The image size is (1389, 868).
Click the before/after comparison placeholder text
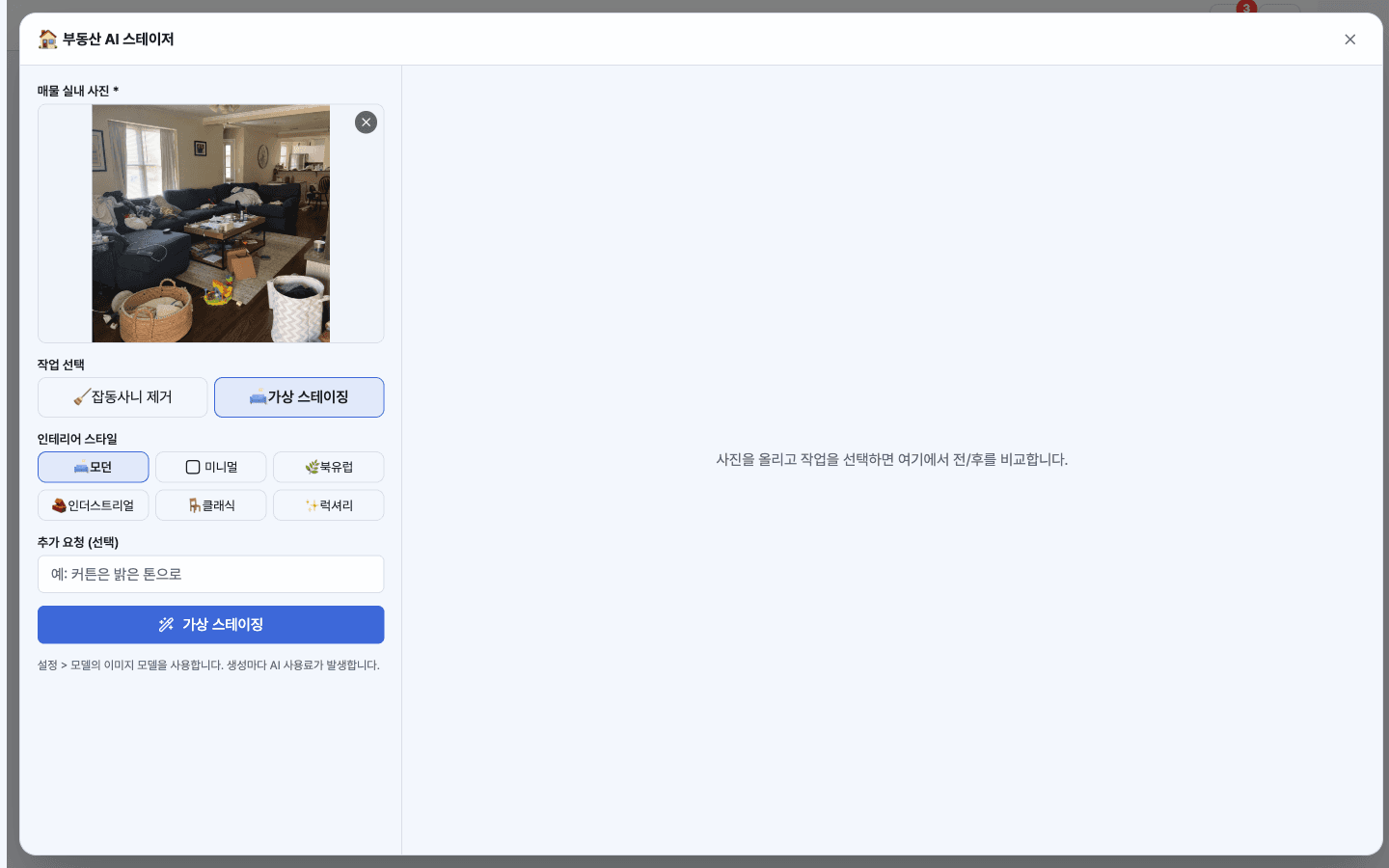(x=891, y=460)
